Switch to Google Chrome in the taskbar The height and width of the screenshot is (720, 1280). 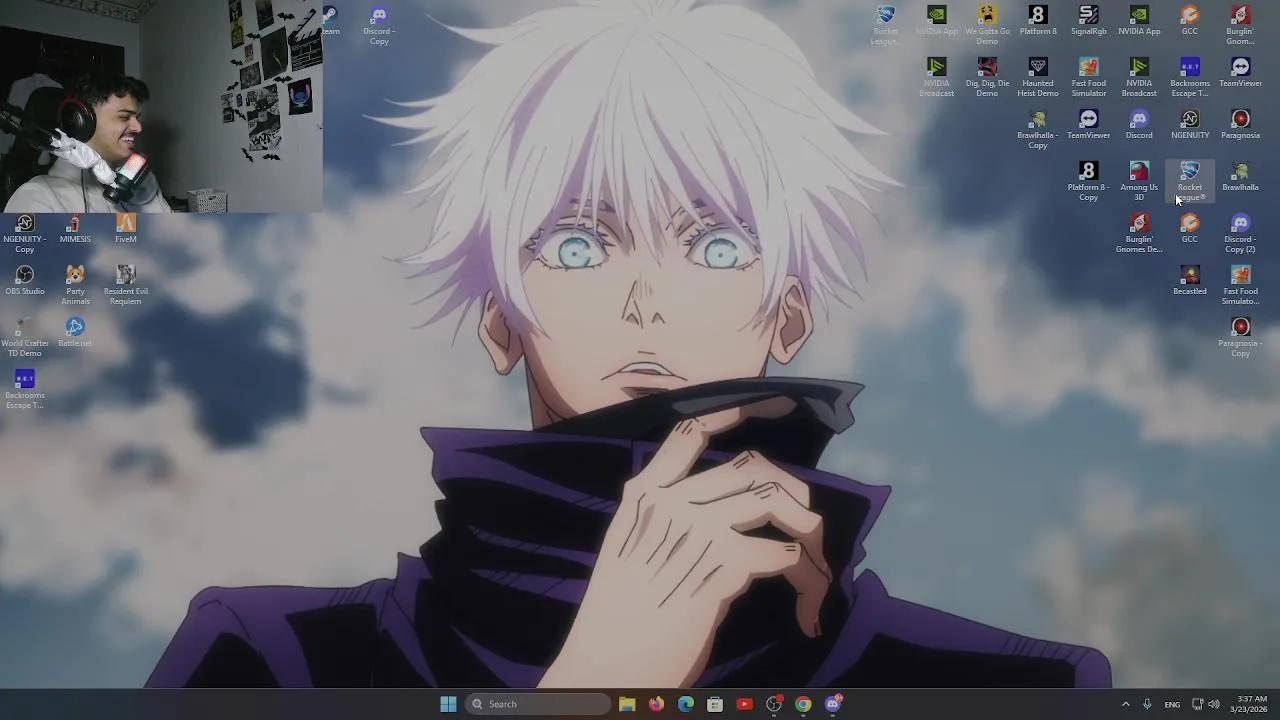pos(803,704)
